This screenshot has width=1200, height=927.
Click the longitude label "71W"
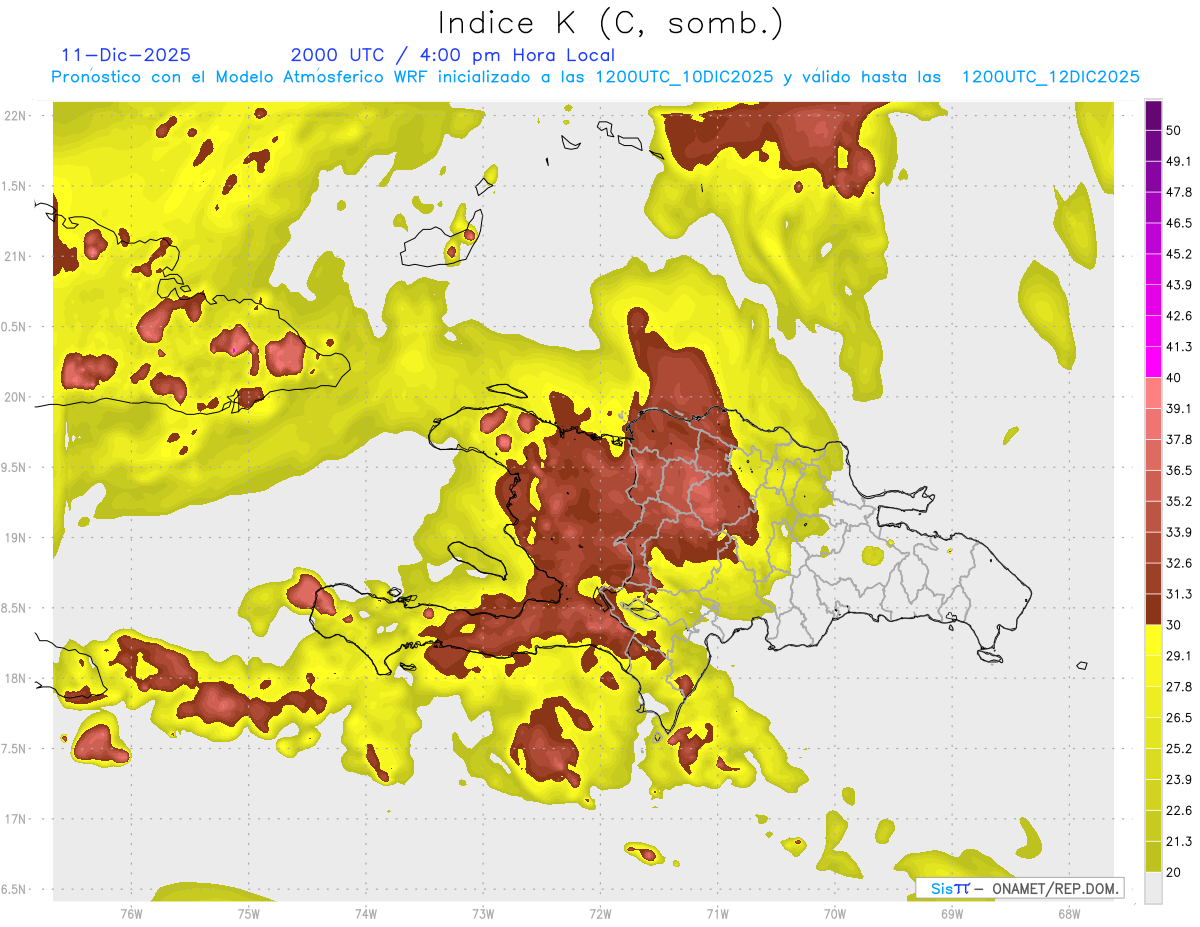tap(717, 914)
